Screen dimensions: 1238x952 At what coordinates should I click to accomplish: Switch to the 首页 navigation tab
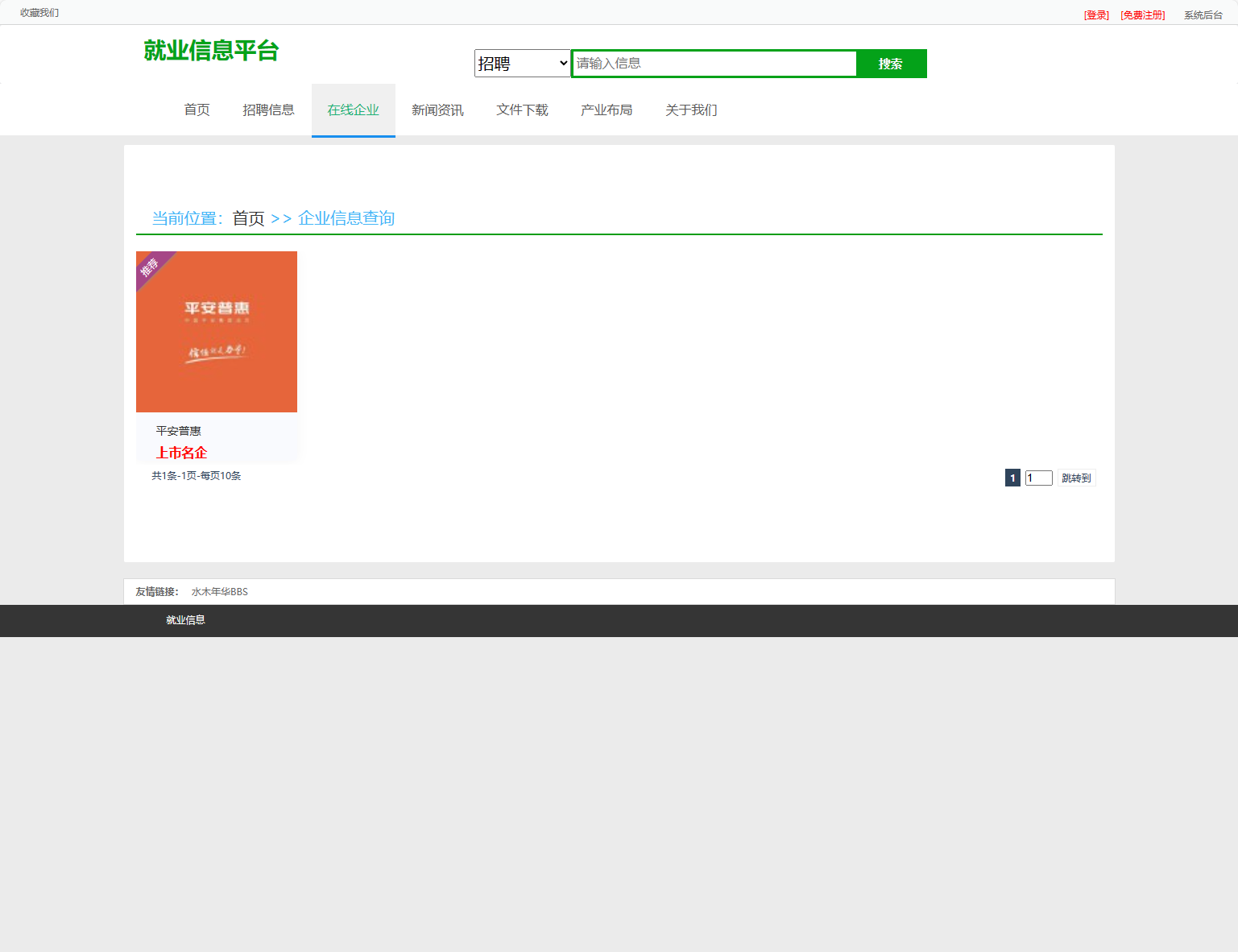click(197, 110)
